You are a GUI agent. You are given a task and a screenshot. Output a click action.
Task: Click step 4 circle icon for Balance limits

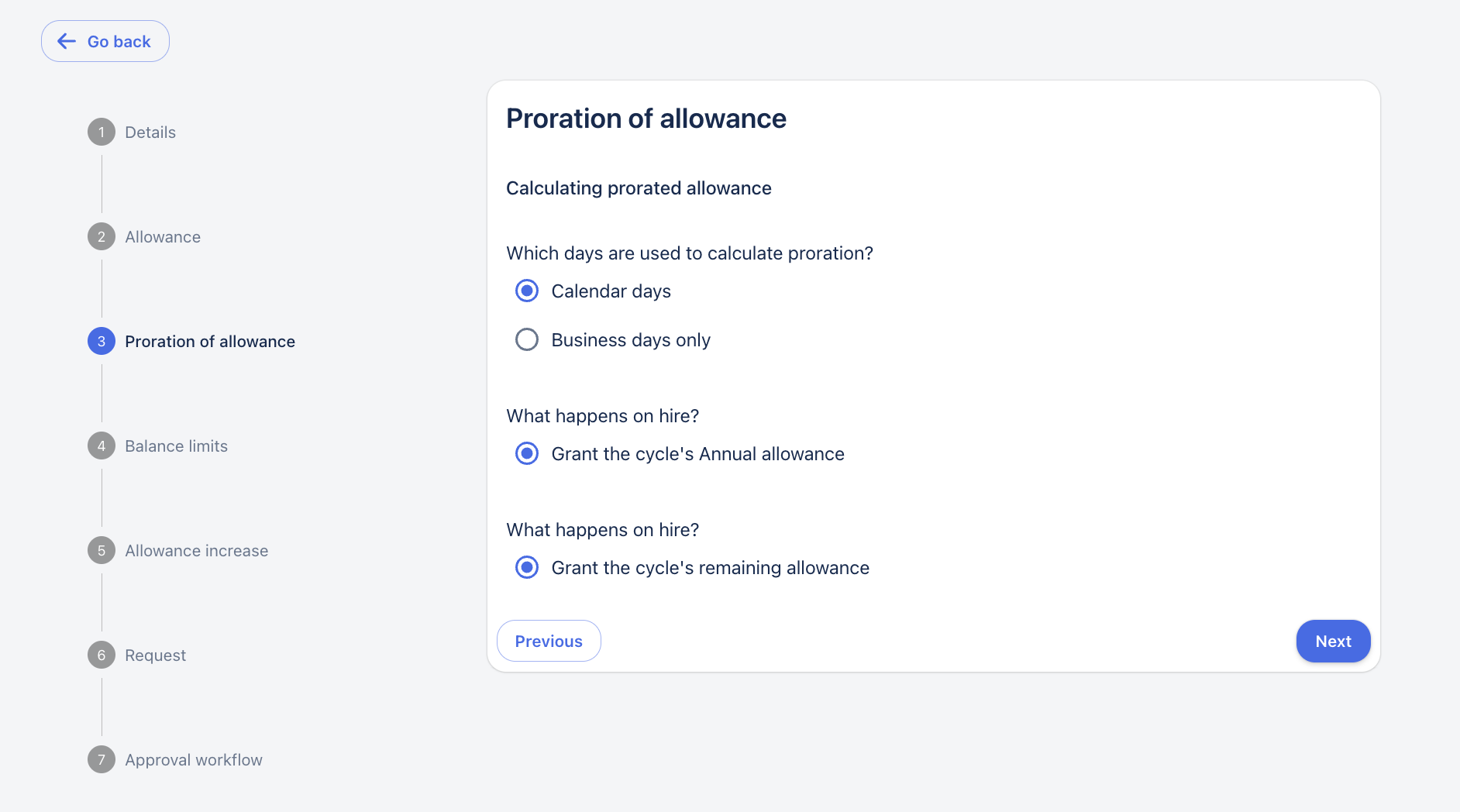[102, 446]
